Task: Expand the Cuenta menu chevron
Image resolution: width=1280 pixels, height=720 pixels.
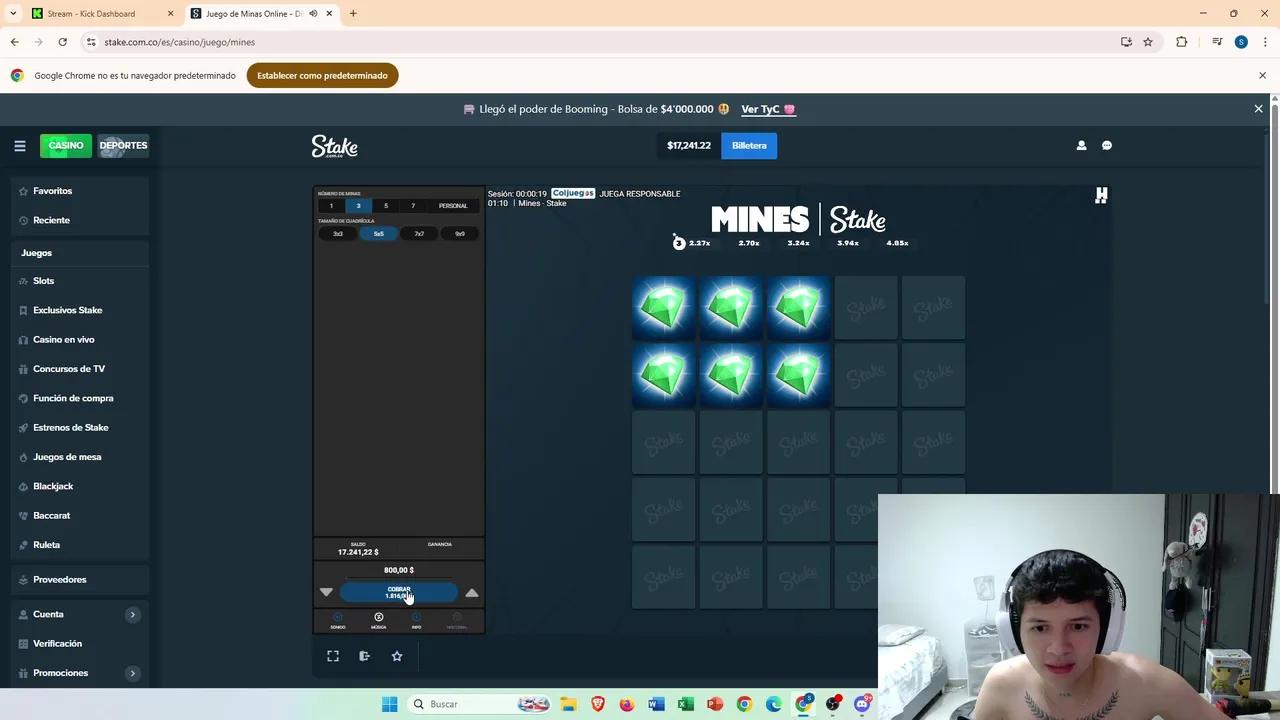Action: coord(133,614)
